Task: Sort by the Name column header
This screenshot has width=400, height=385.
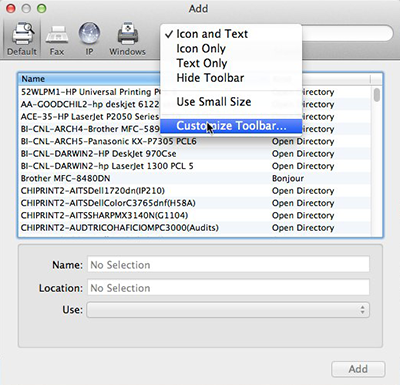Action: pyautogui.click(x=89, y=79)
